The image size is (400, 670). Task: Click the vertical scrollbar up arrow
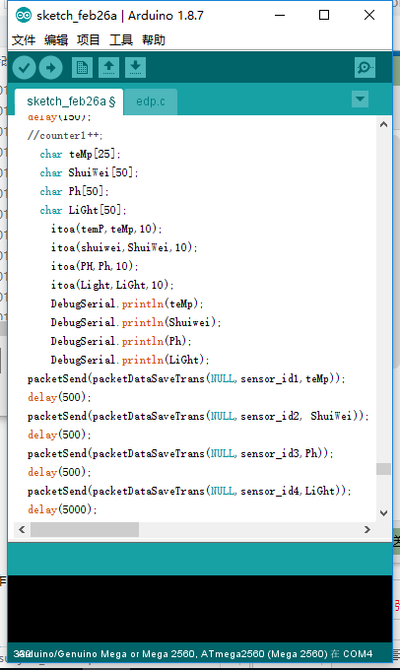point(384,124)
